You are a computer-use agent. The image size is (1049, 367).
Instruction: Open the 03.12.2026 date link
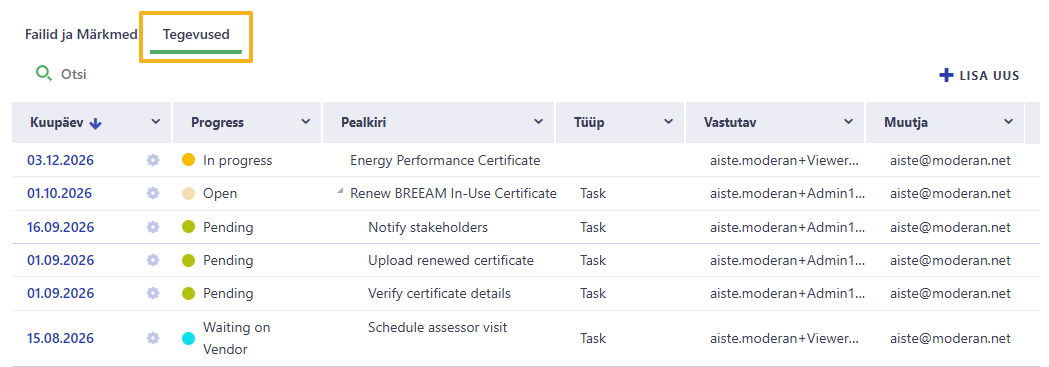[x=60, y=160]
